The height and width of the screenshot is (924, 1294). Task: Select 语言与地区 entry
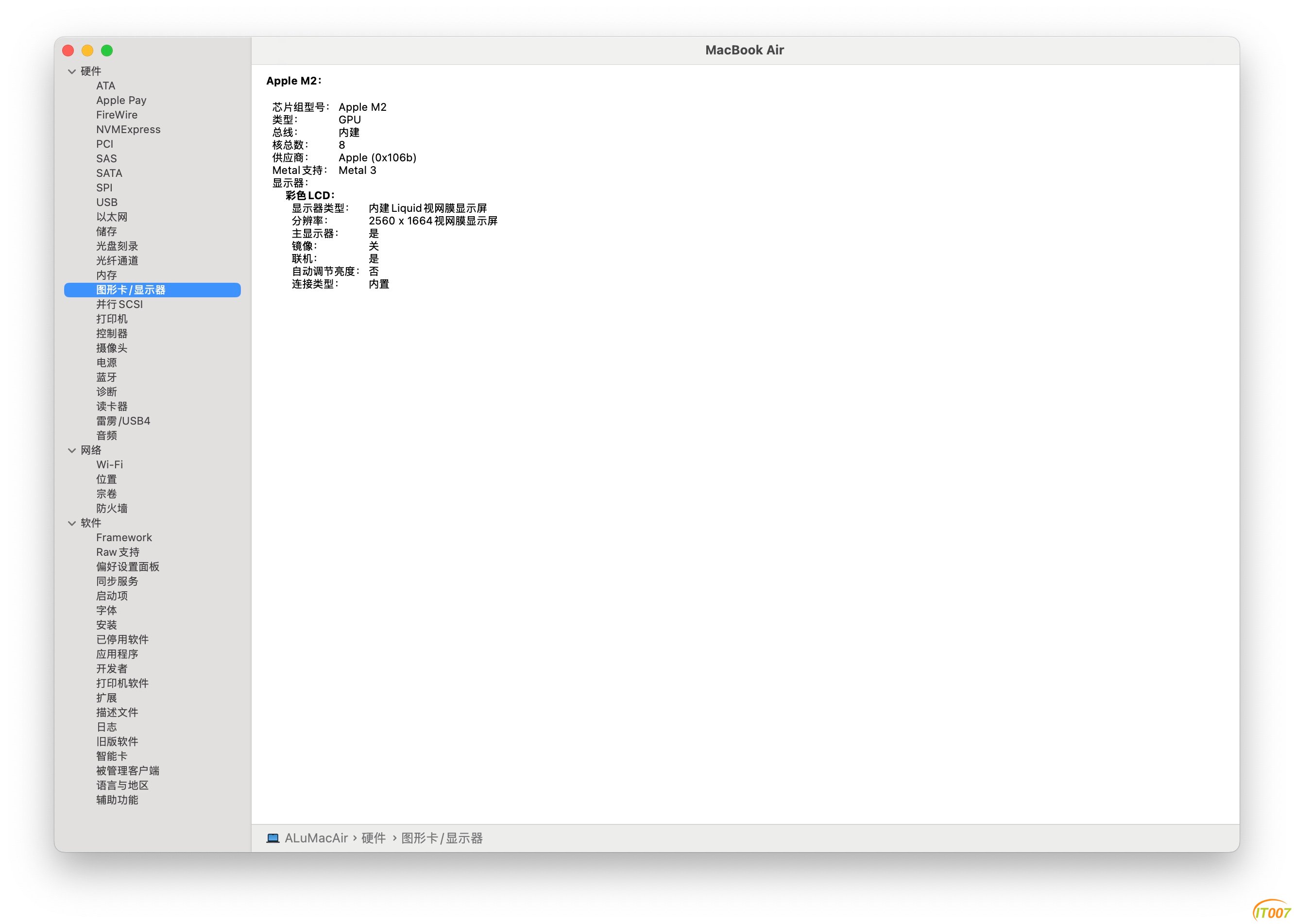point(122,786)
